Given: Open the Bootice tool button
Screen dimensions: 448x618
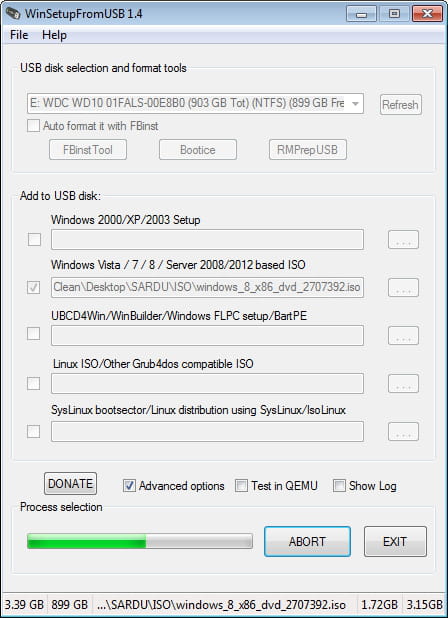Looking at the screenshot, I should 198,150.
